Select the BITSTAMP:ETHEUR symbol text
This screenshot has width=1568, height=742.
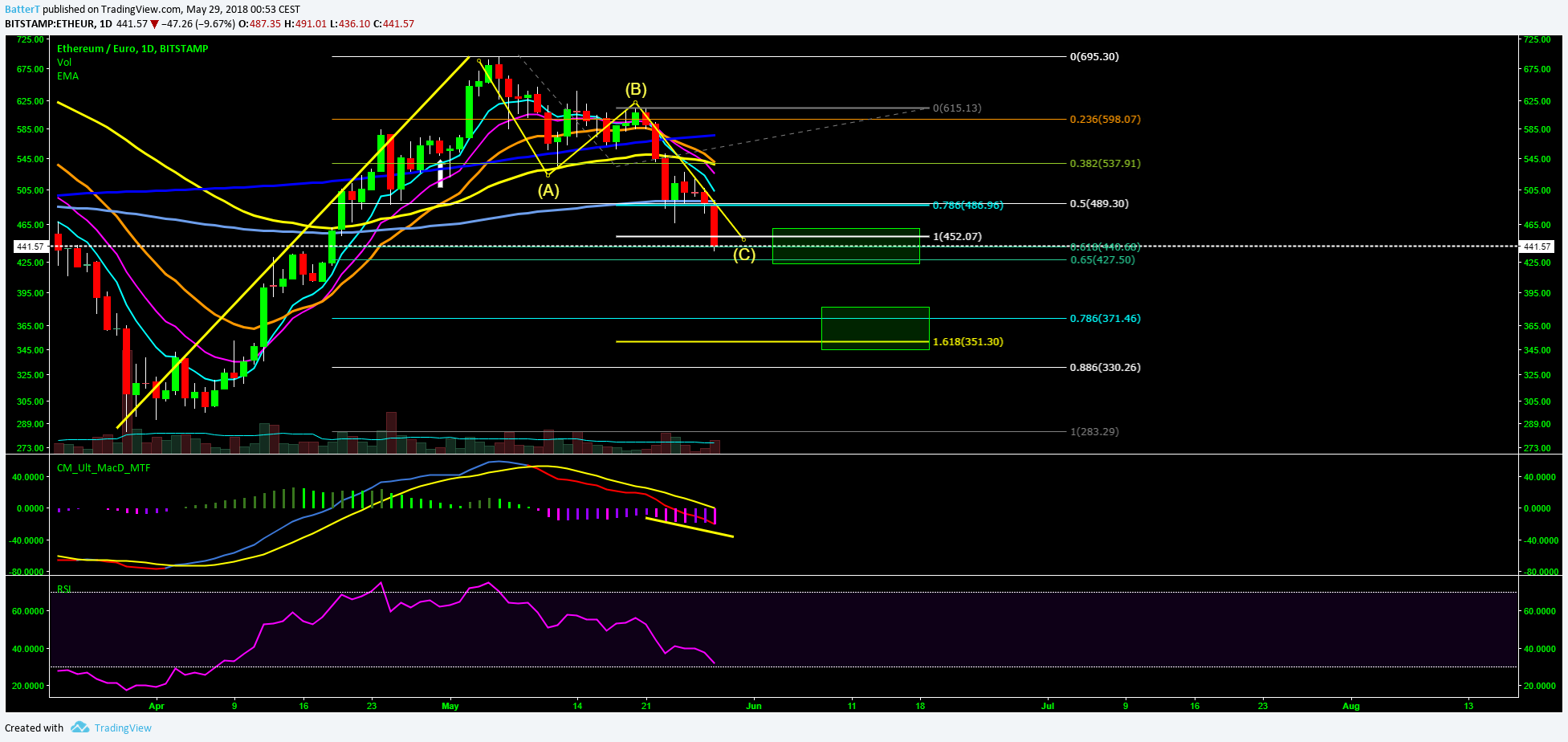[x=47, y=24]
